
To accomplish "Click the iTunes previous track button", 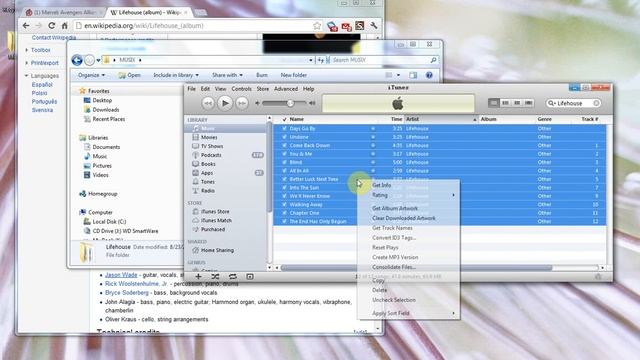I will [x=208, y=103].
